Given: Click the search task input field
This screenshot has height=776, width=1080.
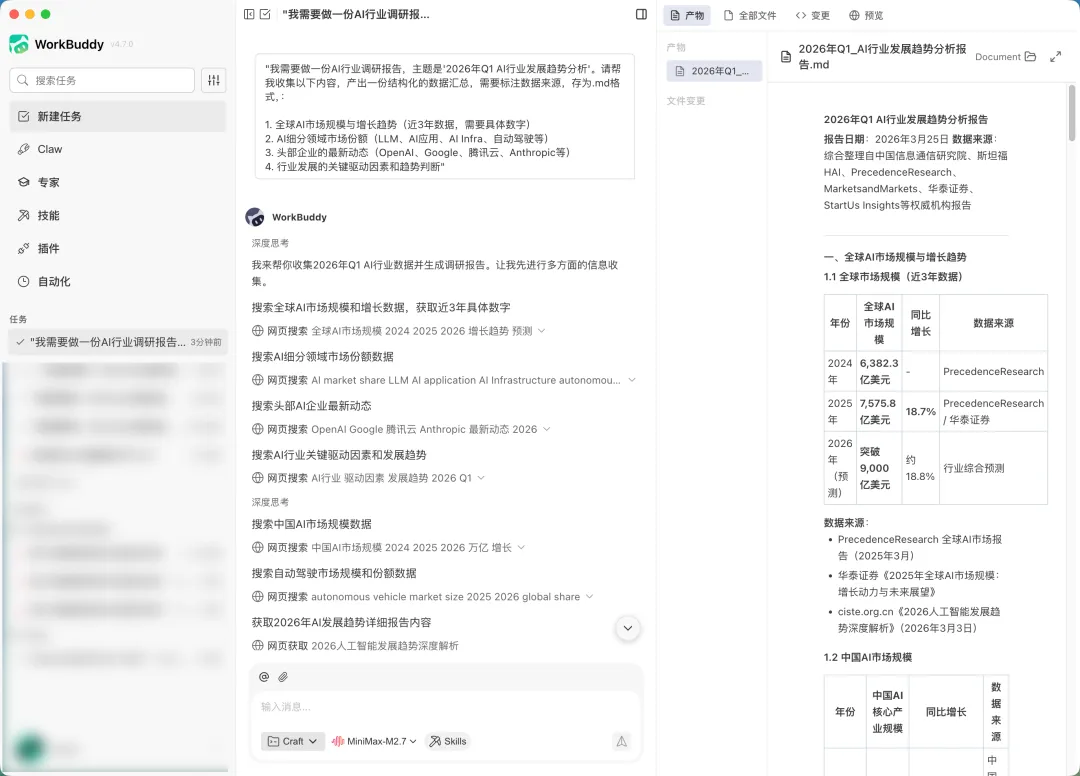Looking at the screenshot, I should click(102, 81).
